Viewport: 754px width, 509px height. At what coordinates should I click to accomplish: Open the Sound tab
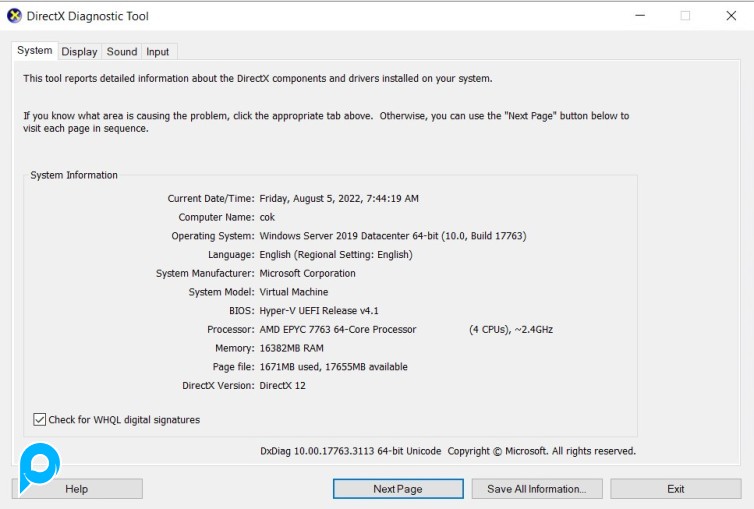[122, 52]
